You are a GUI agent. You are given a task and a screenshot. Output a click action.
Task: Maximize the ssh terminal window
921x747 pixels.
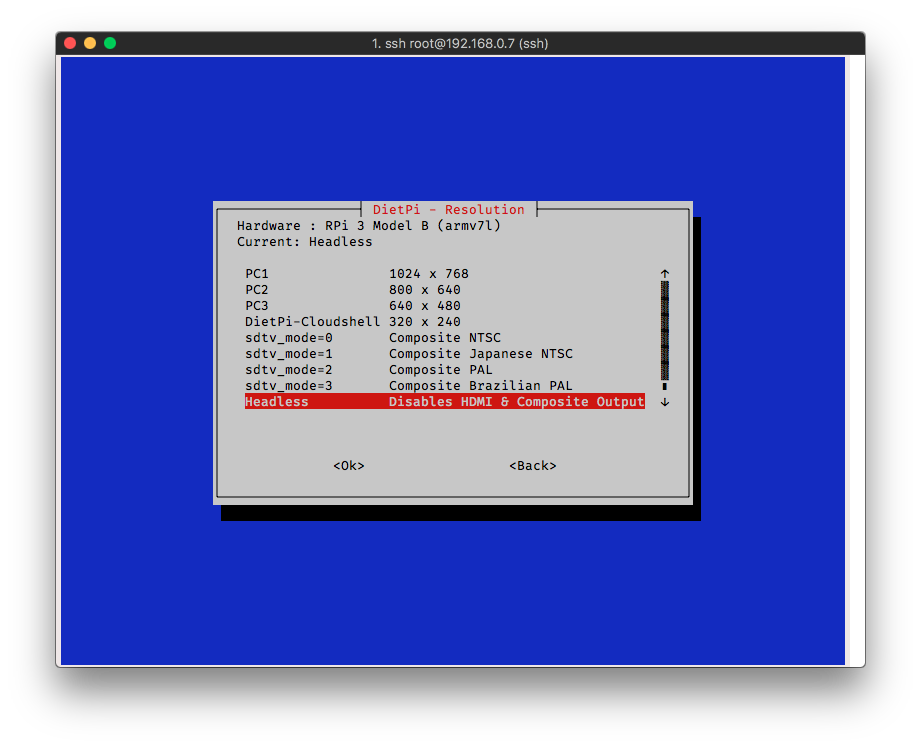(x=110, y=43)
